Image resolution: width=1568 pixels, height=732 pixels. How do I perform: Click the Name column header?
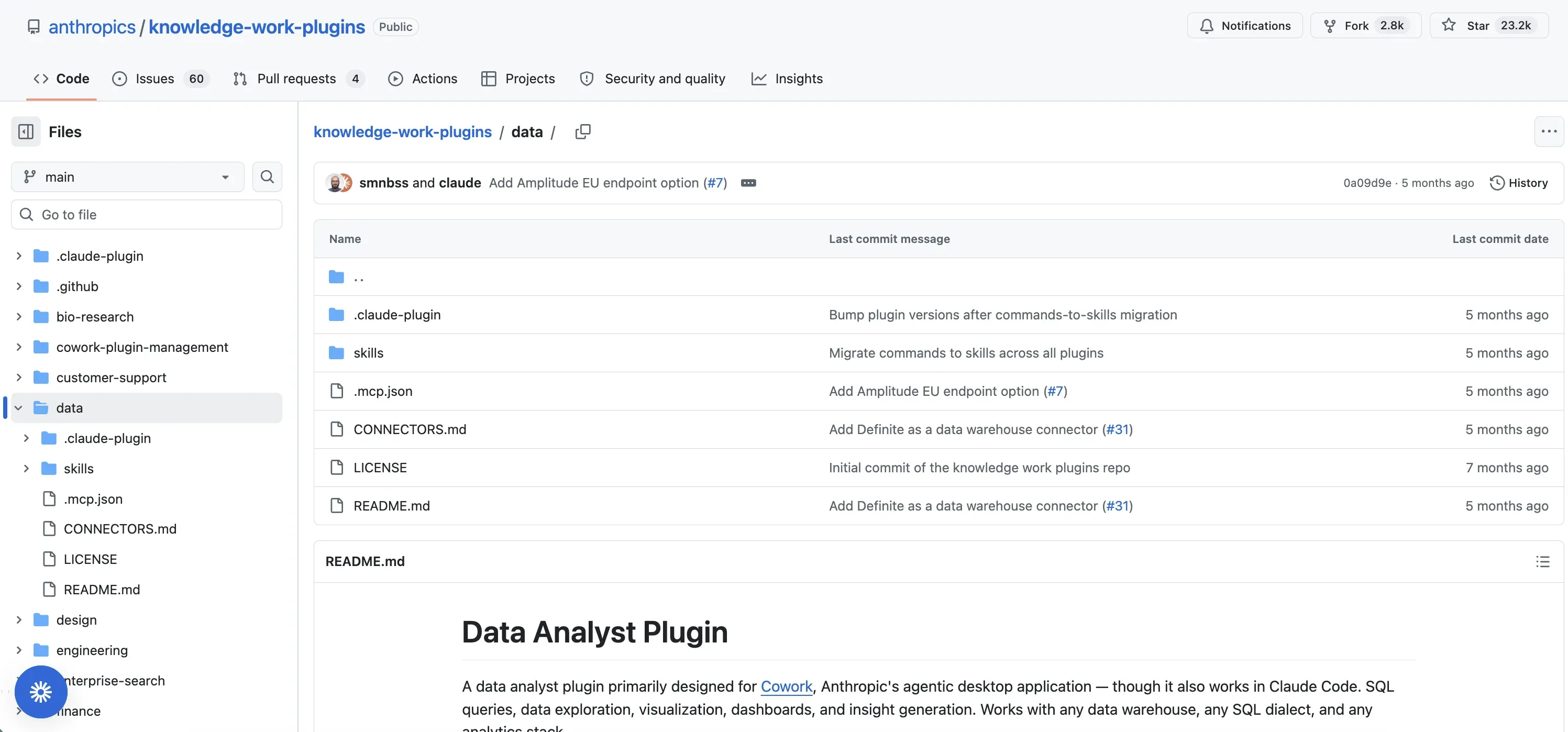tap(345, 239)
